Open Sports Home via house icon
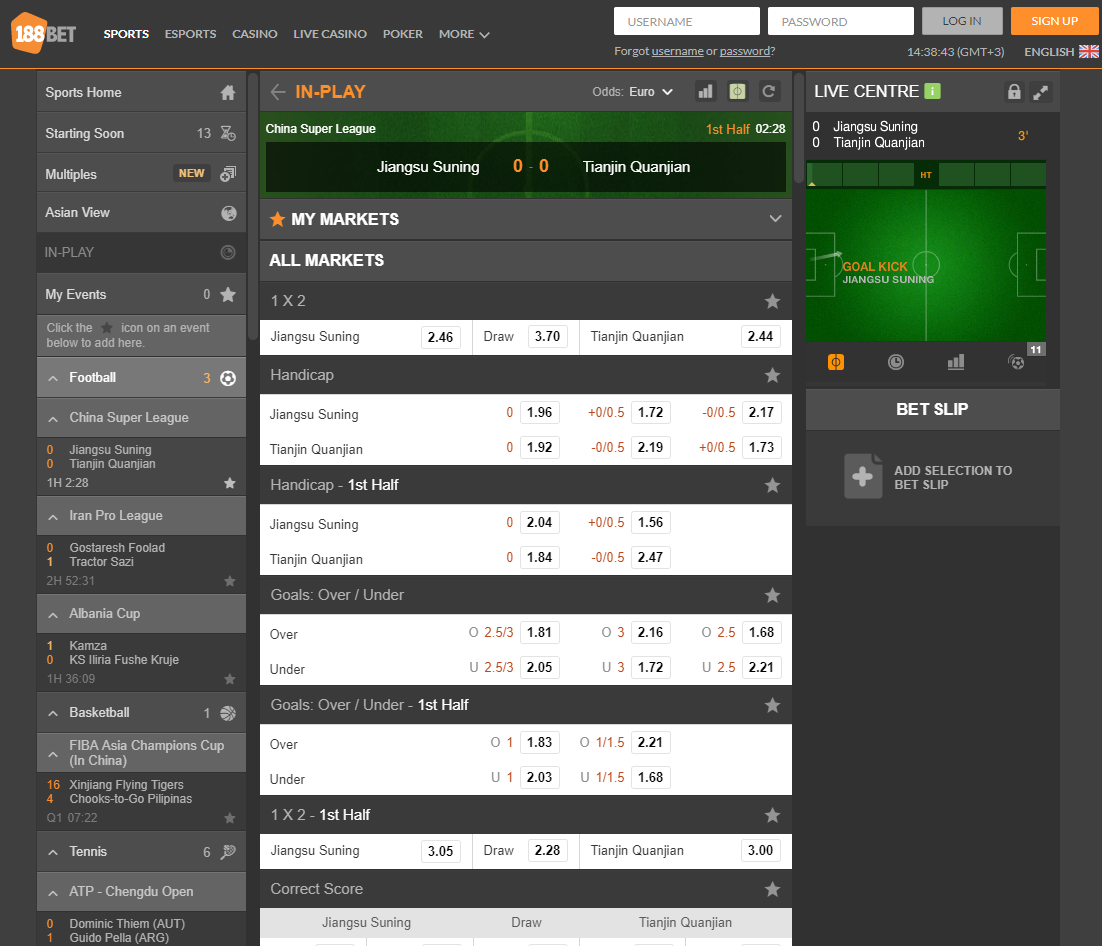 pos(228,93)
